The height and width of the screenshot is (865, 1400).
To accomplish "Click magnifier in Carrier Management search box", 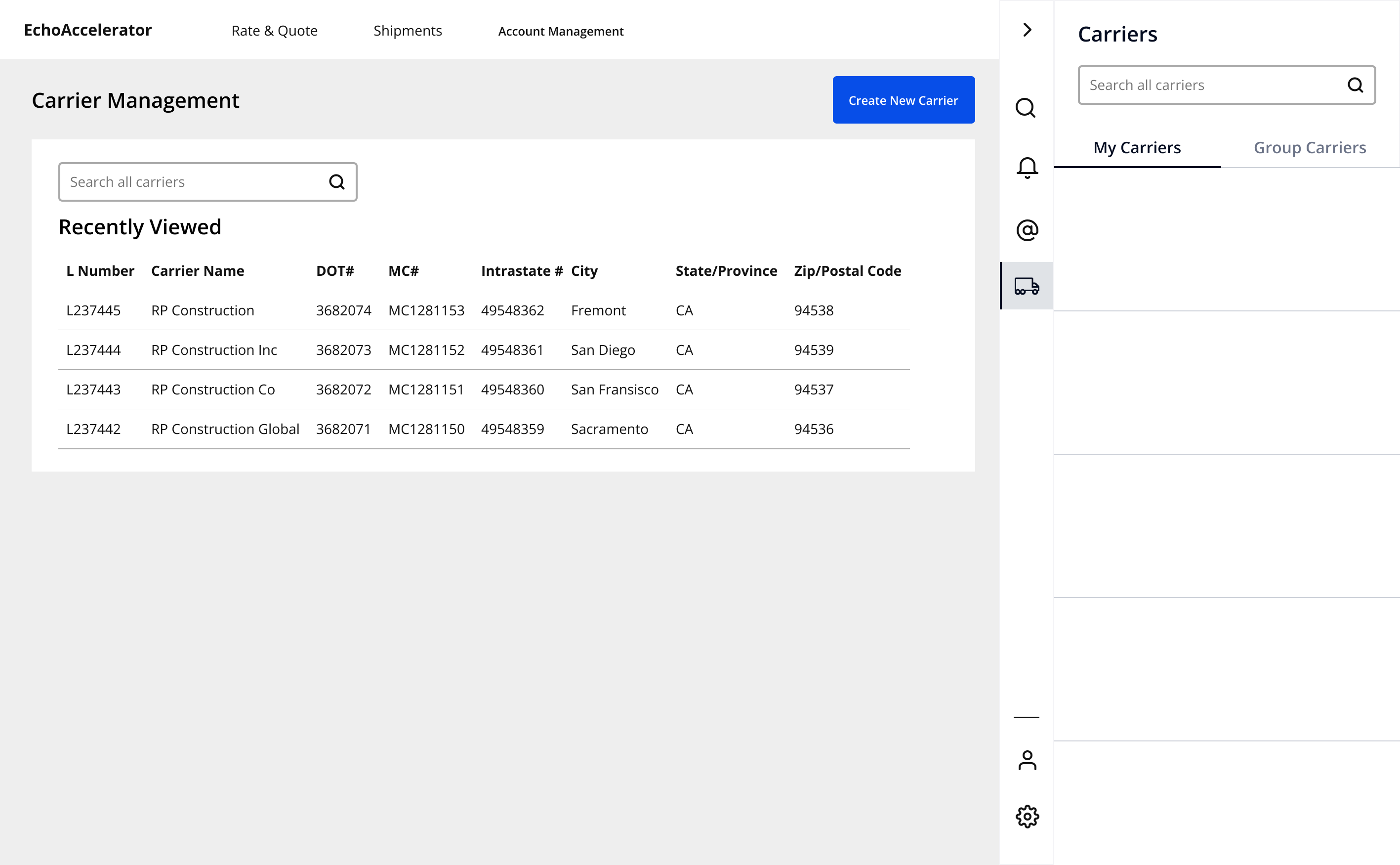I will (337, 182).
